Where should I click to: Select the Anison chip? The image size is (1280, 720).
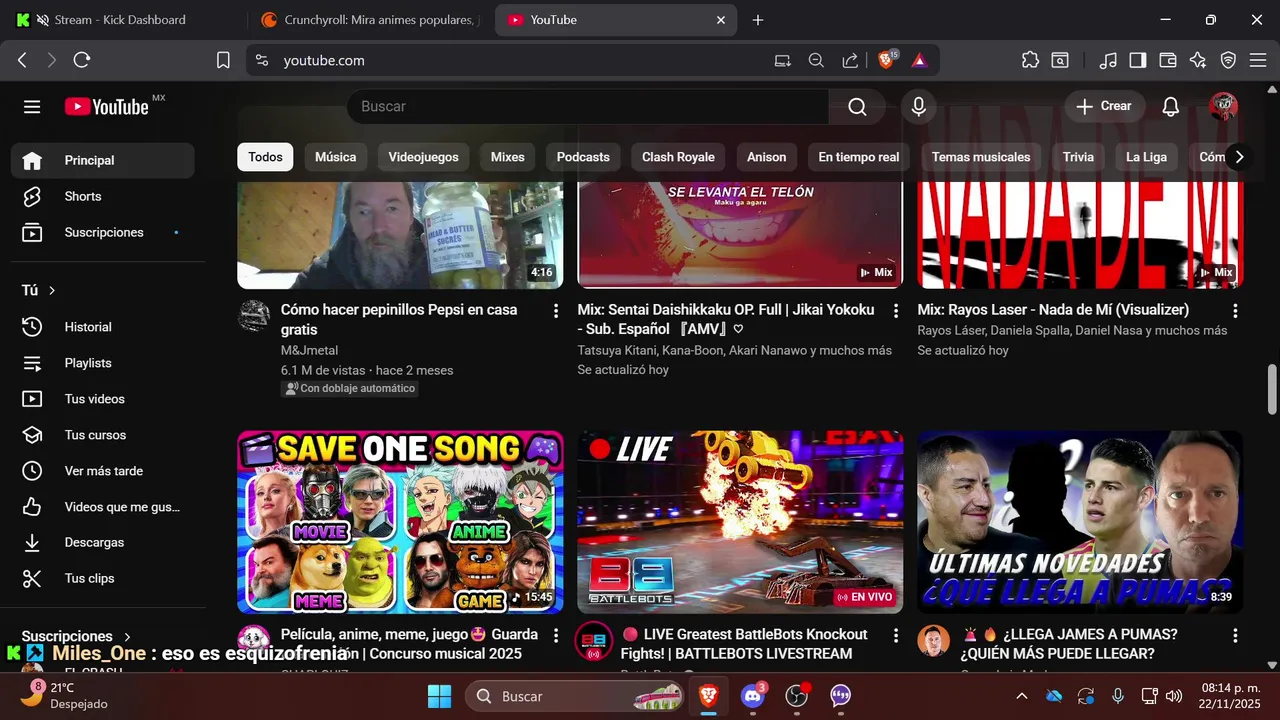[x=766, y=157]
